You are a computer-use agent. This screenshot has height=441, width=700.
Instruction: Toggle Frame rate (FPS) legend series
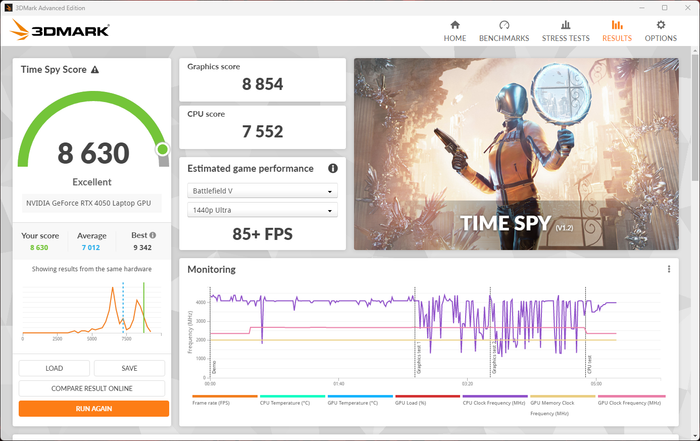click(x=225, y=400)
